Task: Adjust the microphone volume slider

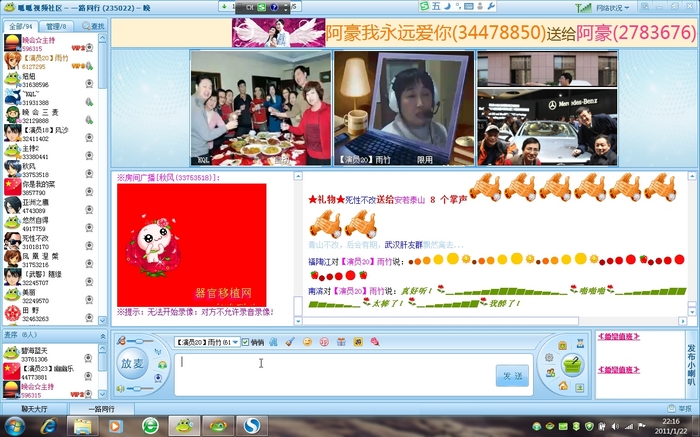Action: 140,341
